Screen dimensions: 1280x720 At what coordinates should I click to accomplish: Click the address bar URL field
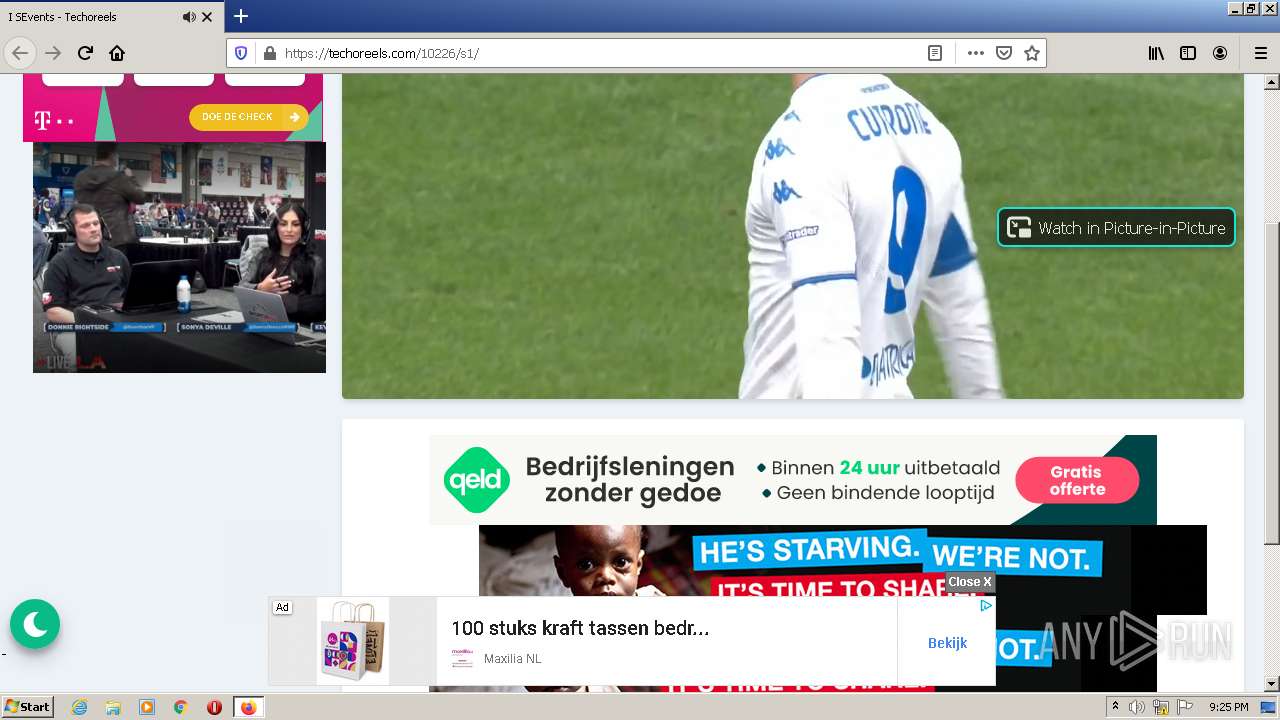[x=600, y=53]
